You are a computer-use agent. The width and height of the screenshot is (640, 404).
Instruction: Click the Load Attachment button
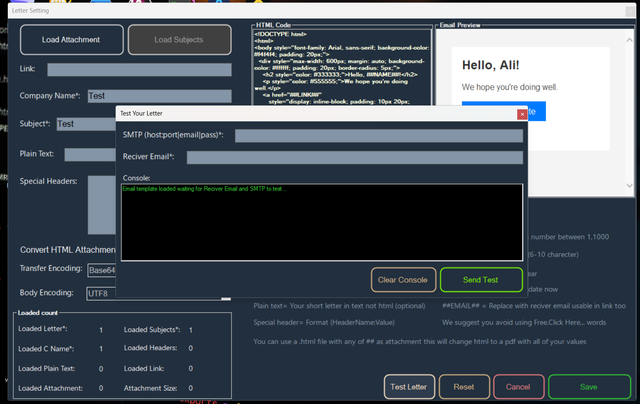pyautogui.click(x=71, y=40)
